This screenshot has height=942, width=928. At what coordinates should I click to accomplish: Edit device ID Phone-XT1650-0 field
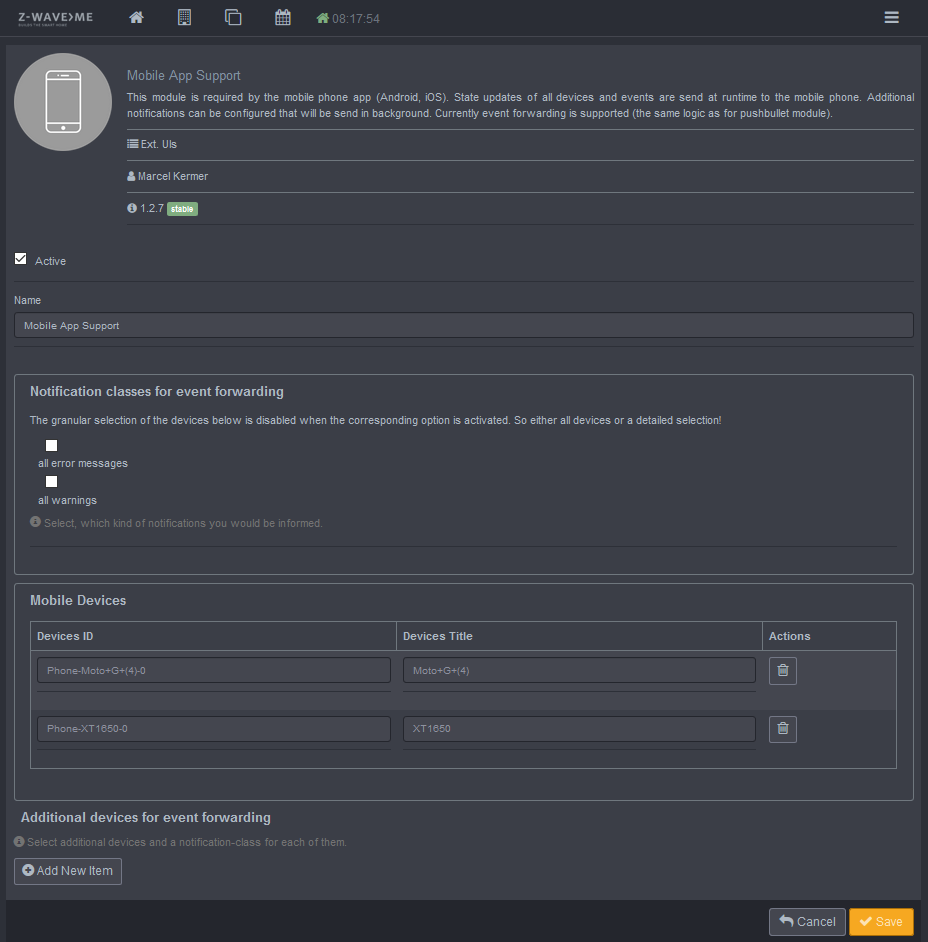pyautogui.click(x=214, y=728)
